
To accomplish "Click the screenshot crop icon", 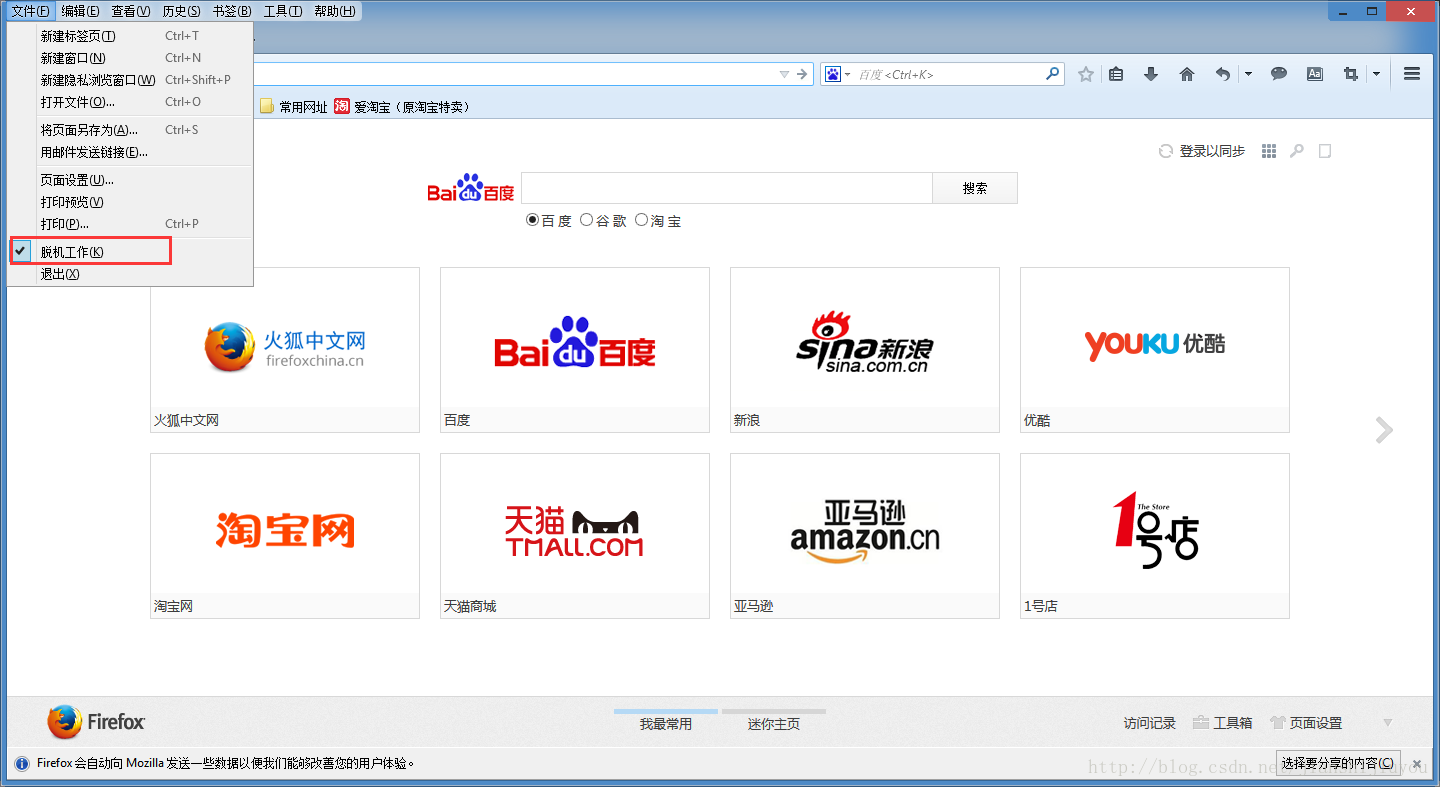I will [x=1351, y=74].
